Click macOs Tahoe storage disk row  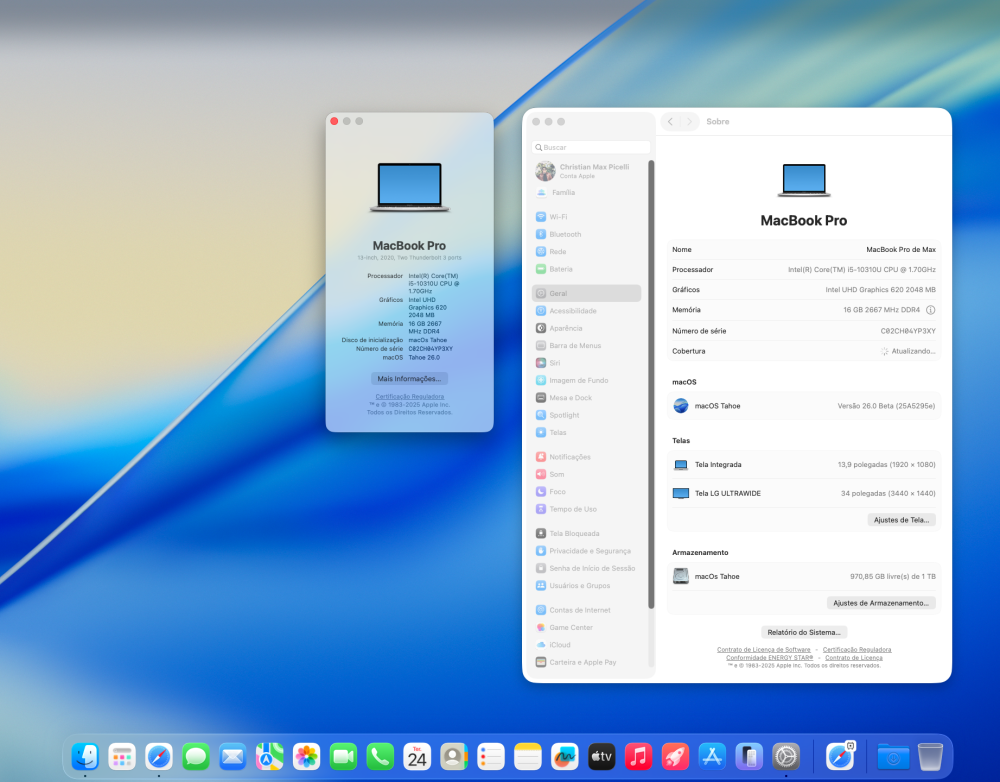(x=804, y=576)
